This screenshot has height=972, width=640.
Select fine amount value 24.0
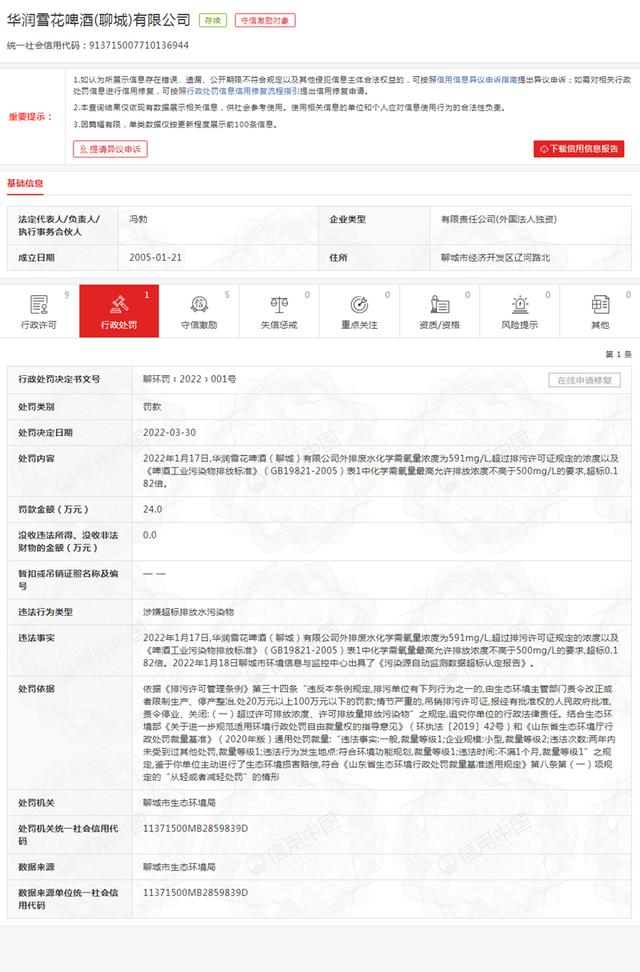coord(153,509)
